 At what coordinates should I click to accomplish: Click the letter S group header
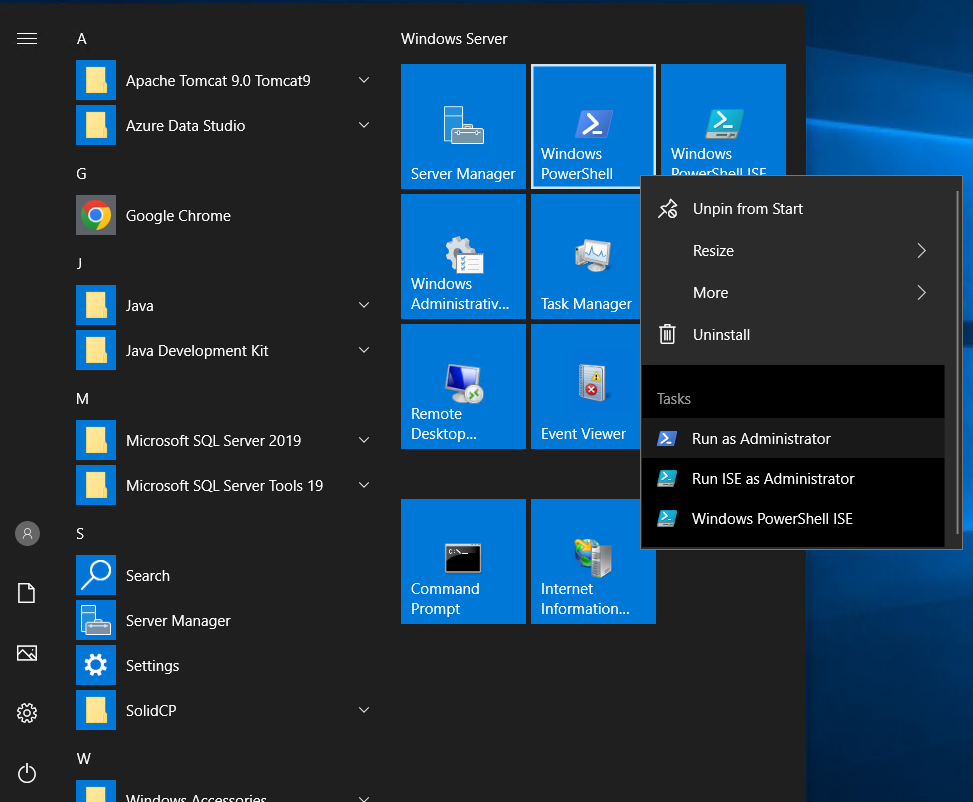point(80,534)
